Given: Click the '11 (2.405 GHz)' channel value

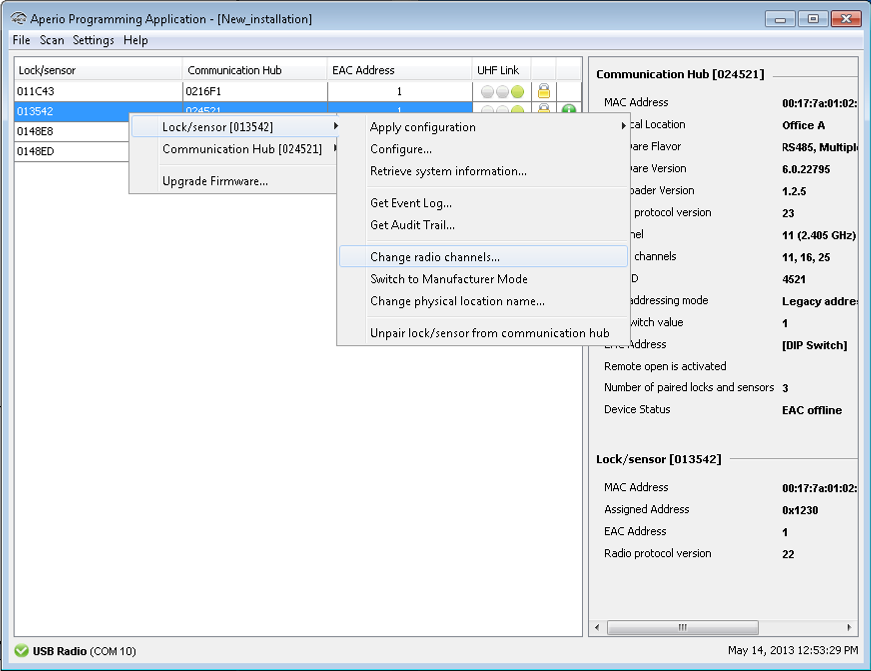Looking at the screenshot, I should 819,235.
